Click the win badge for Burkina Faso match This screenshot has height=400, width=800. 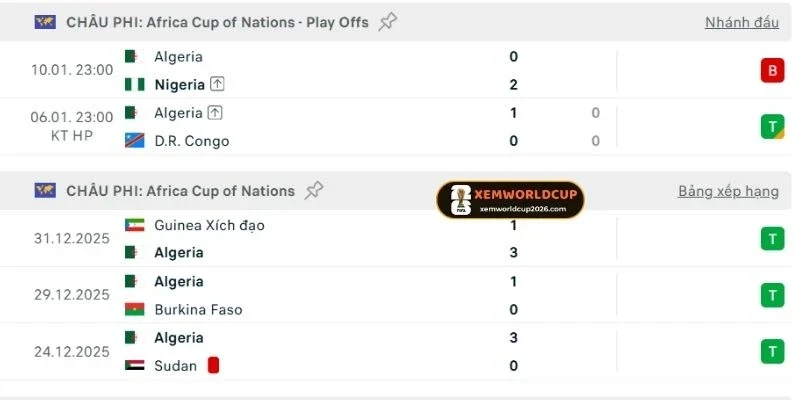[x=771, y=295]
